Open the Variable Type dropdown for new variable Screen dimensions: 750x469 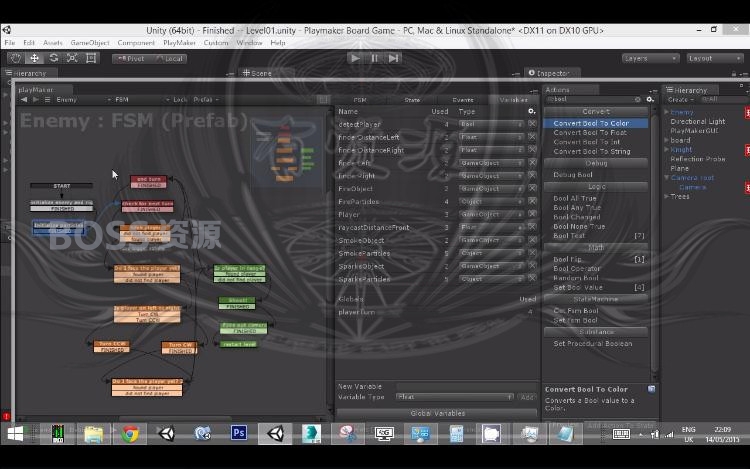coord(455,397)
